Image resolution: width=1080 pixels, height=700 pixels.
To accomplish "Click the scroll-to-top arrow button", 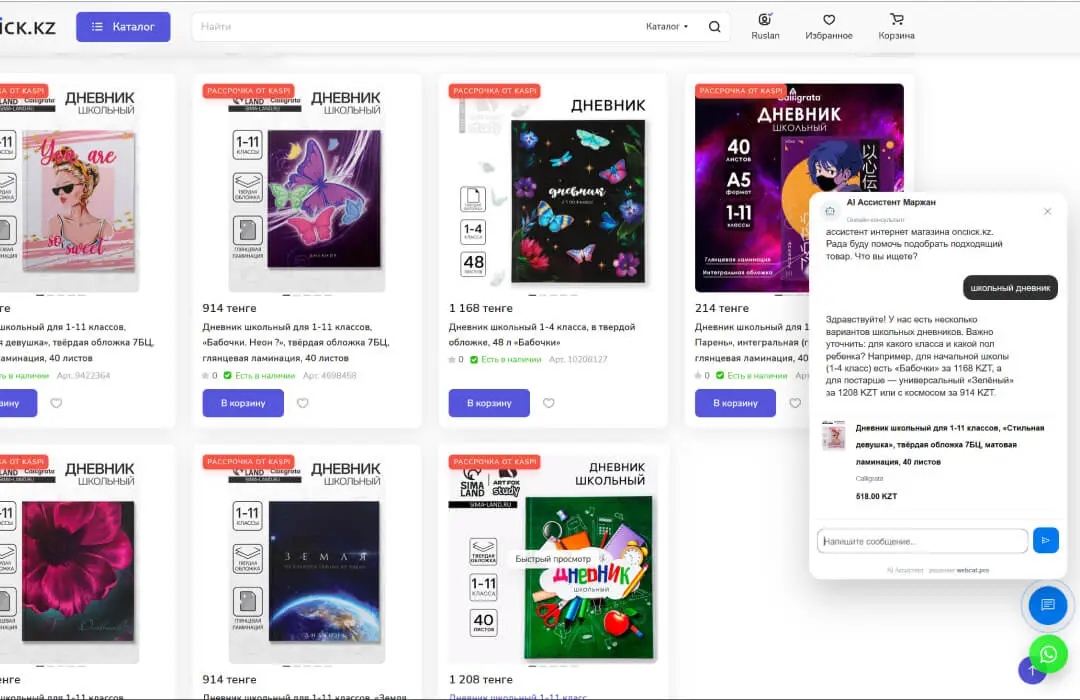I will (1031, 671).
